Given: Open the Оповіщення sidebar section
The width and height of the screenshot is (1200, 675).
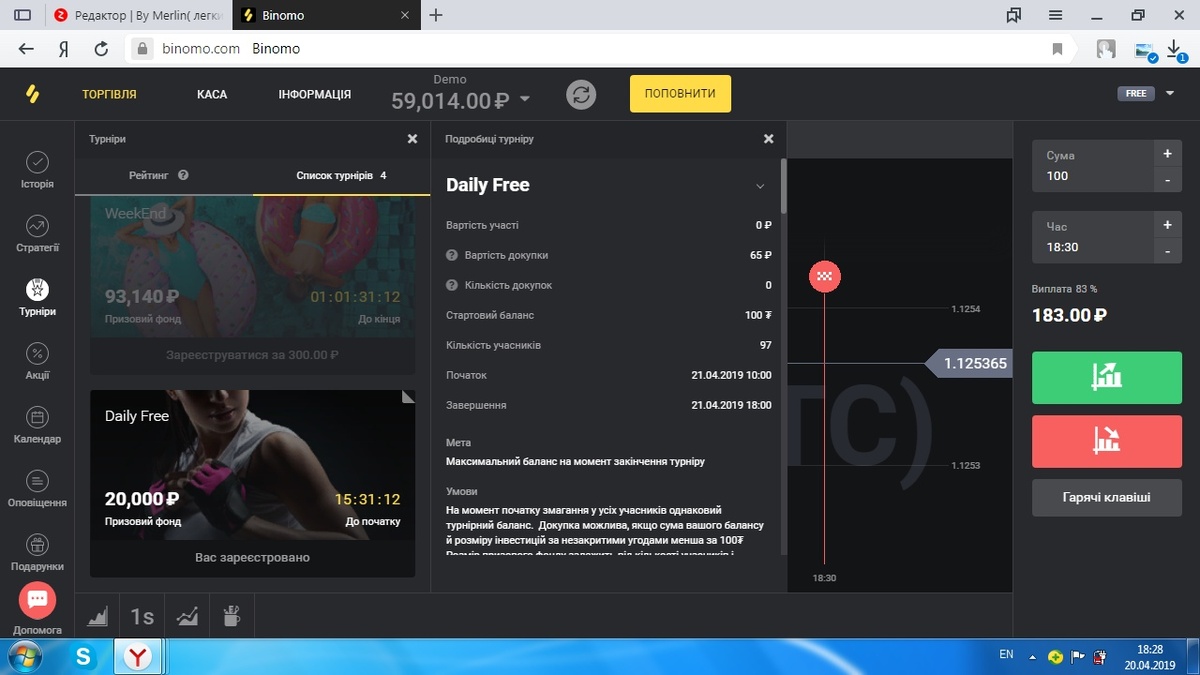Looking at the screenshot, I should 37,489.
